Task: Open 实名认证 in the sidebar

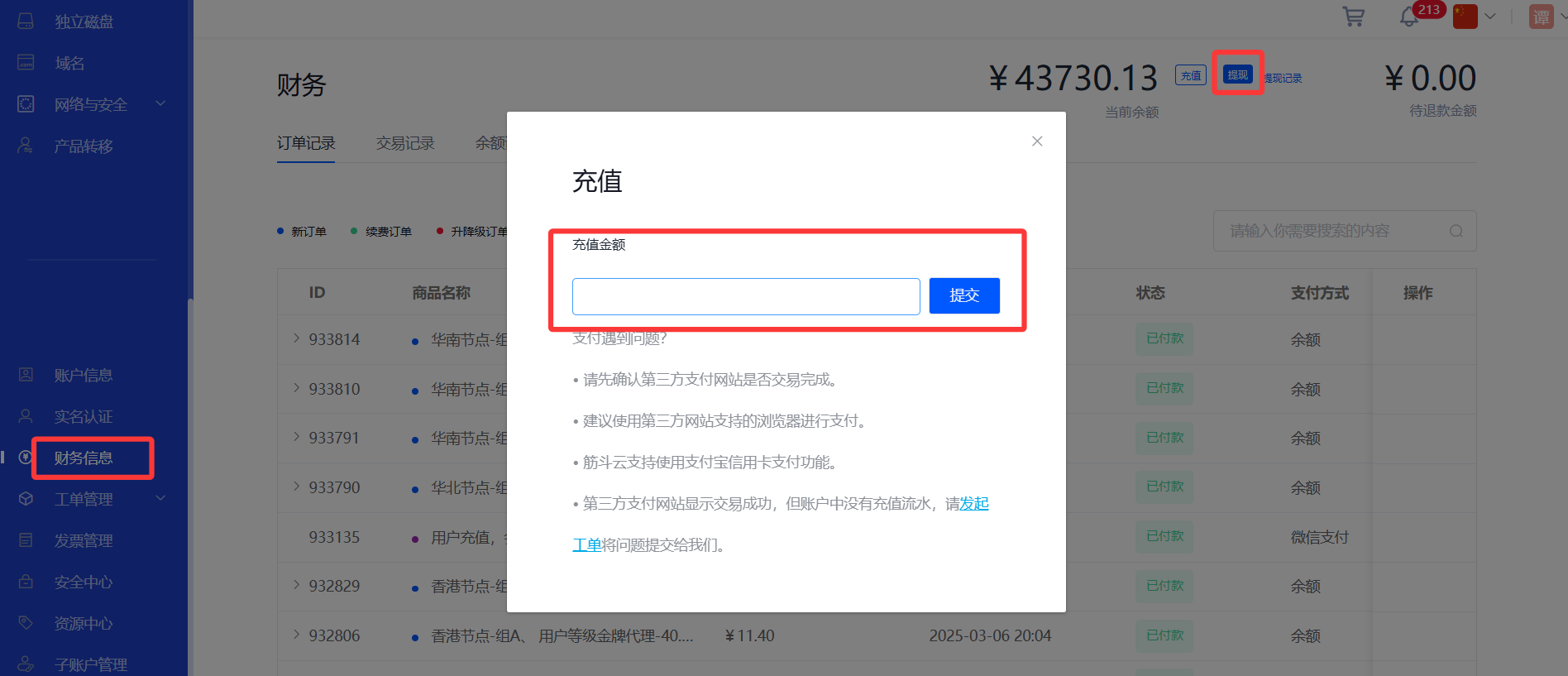Action: [84, 416]
